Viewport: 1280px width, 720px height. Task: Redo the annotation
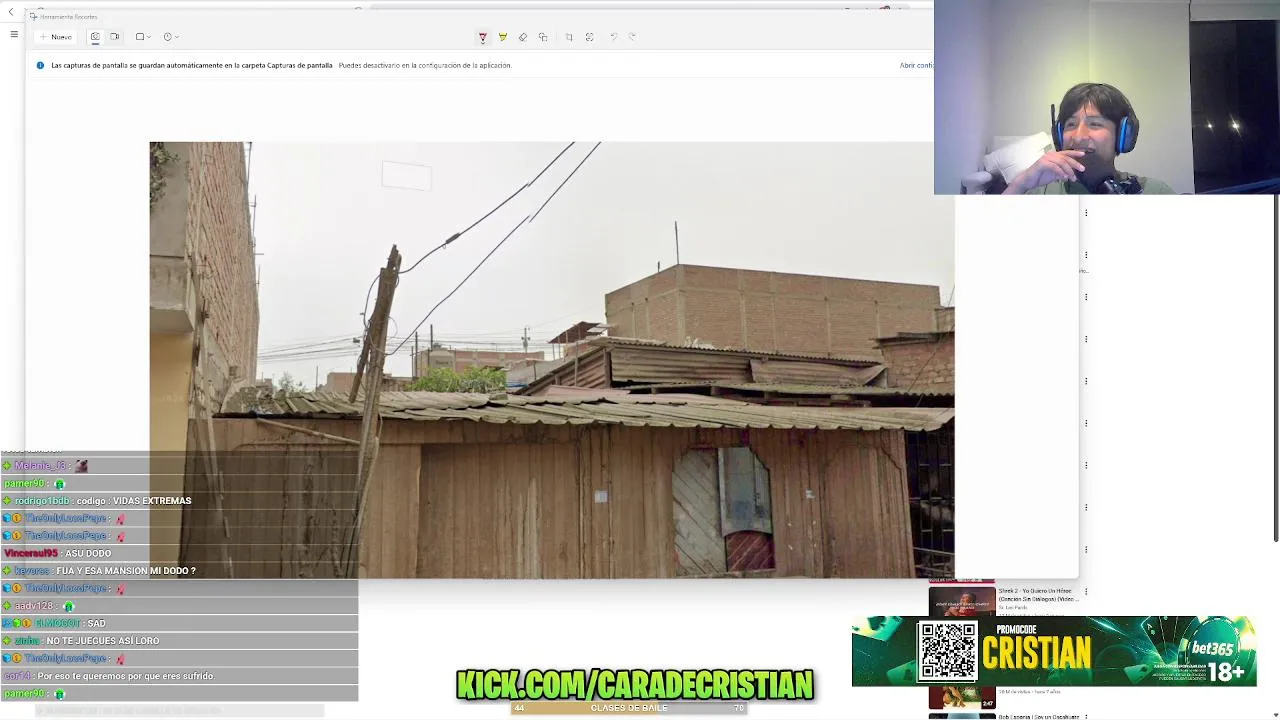[632, 37]
